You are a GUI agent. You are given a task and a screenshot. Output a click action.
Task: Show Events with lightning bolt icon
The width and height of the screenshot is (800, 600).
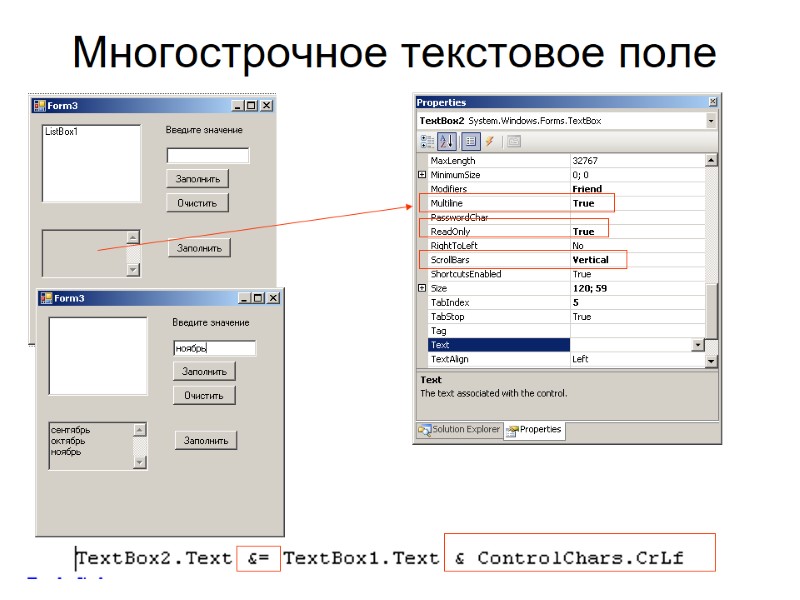(490, 141)
